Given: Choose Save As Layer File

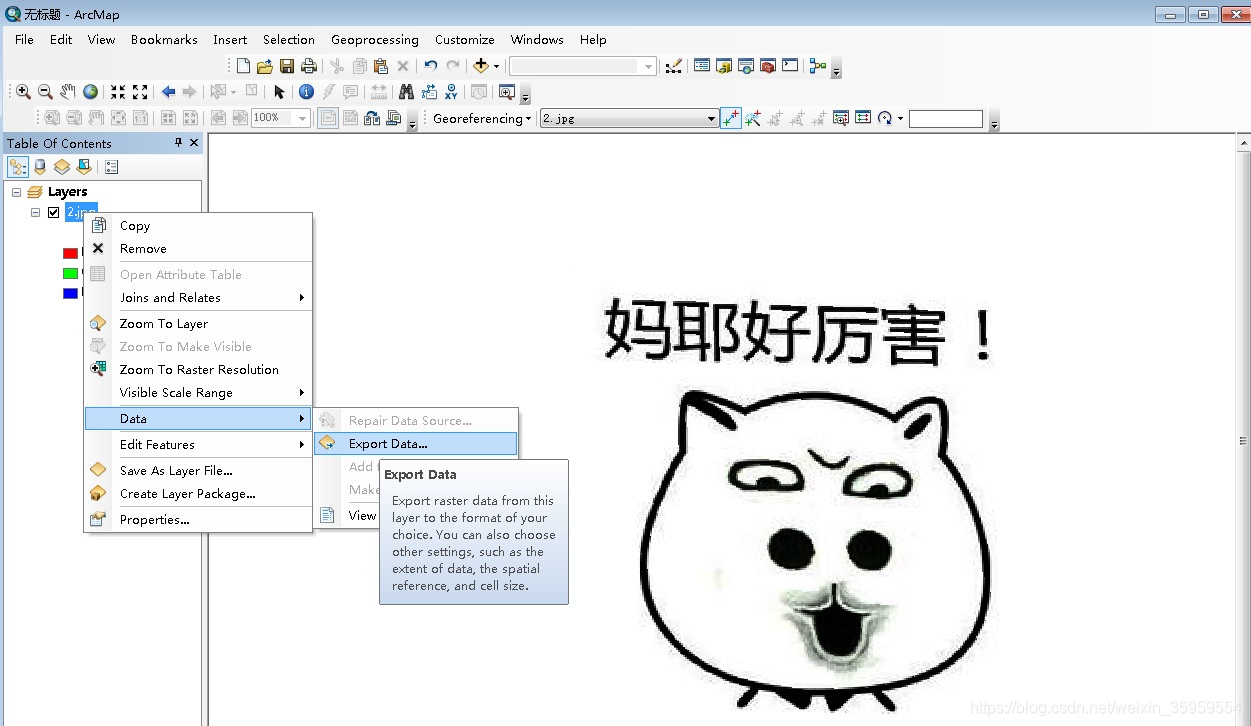Looking at the screenshot, I should click(198, 470).
